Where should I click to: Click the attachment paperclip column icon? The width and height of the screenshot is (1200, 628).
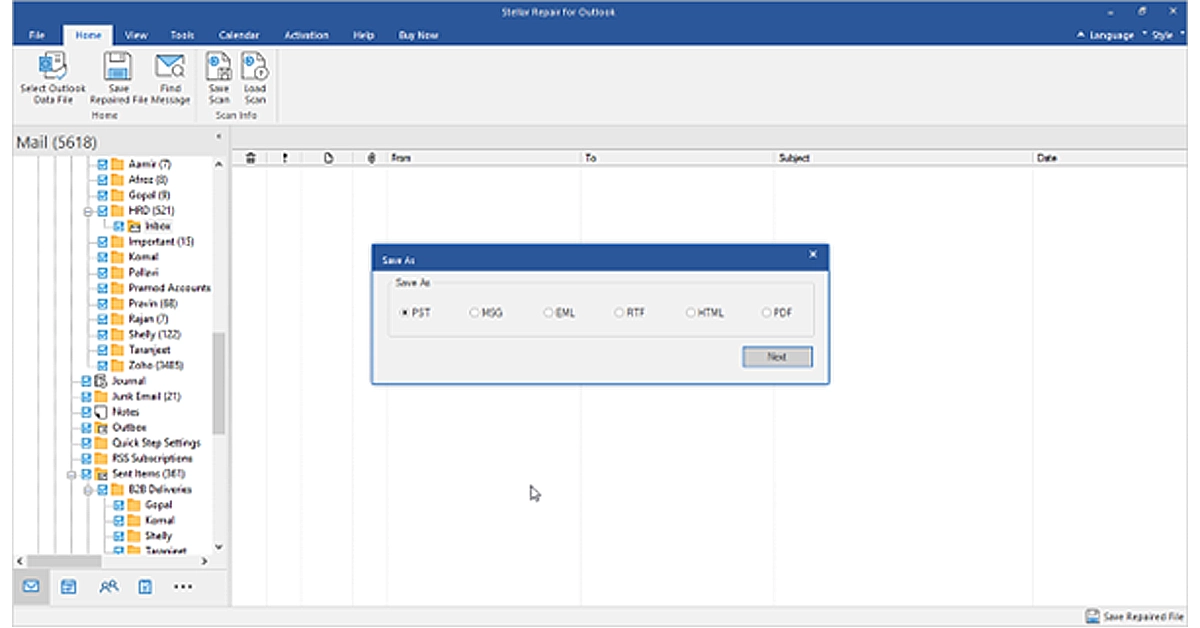371,158
